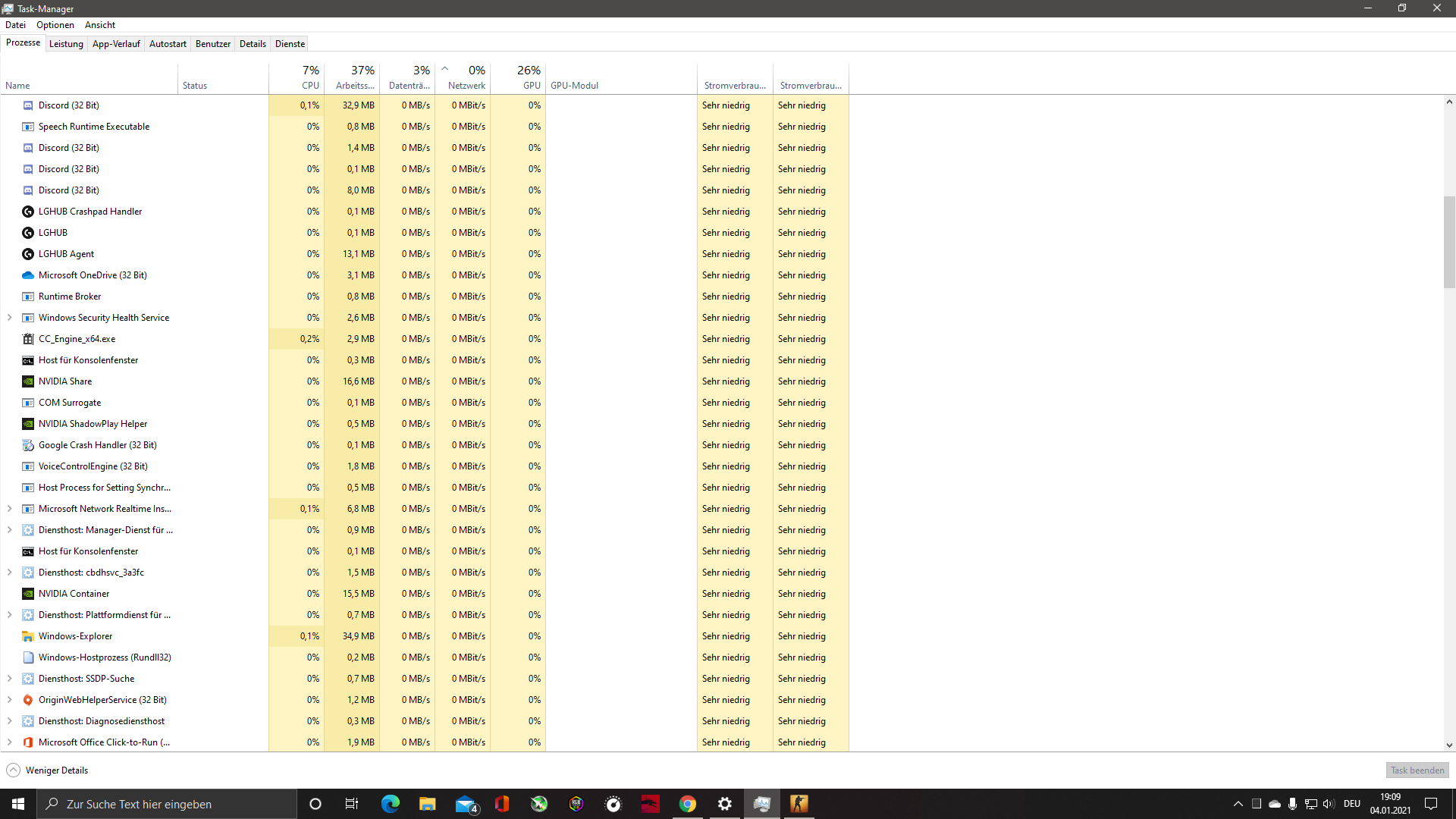
Task: Open the Mail app showing 4 notifications
Action: (x=465, y=804)
